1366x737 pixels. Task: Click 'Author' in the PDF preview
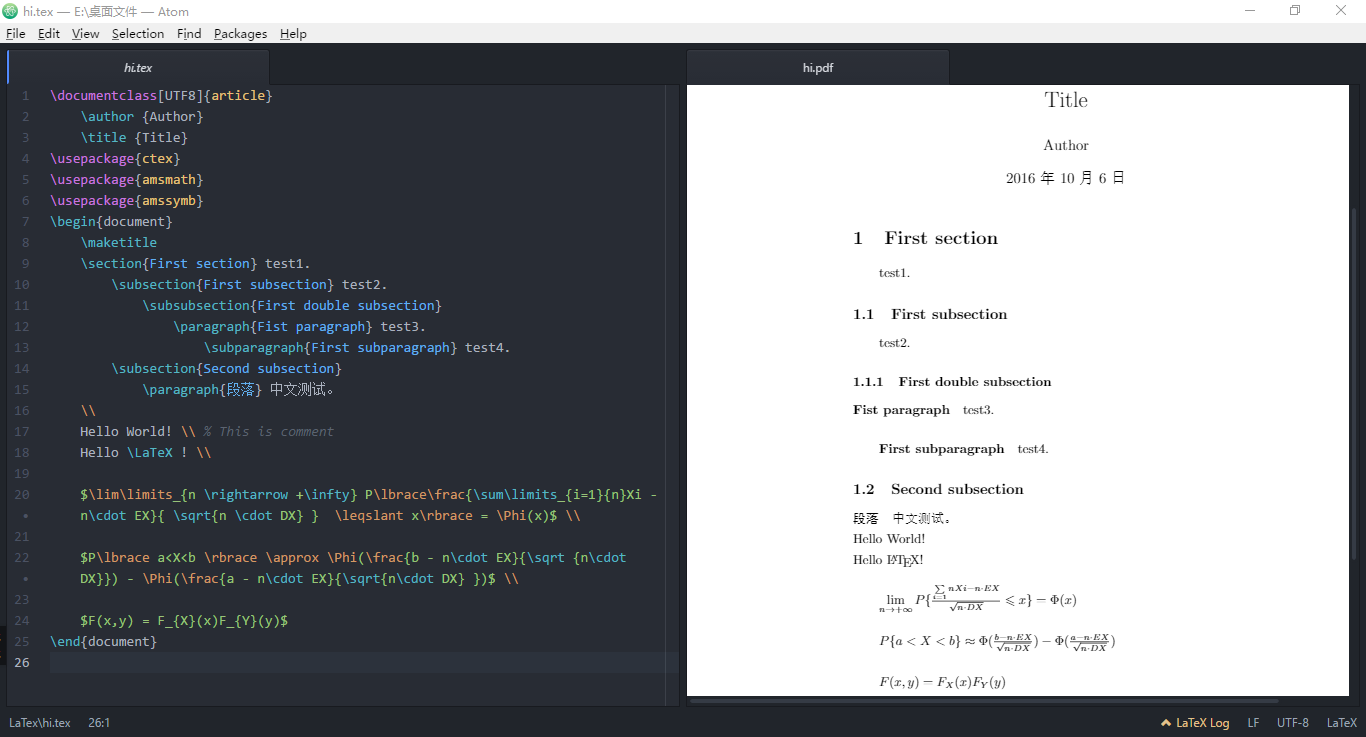[1066, 146]
